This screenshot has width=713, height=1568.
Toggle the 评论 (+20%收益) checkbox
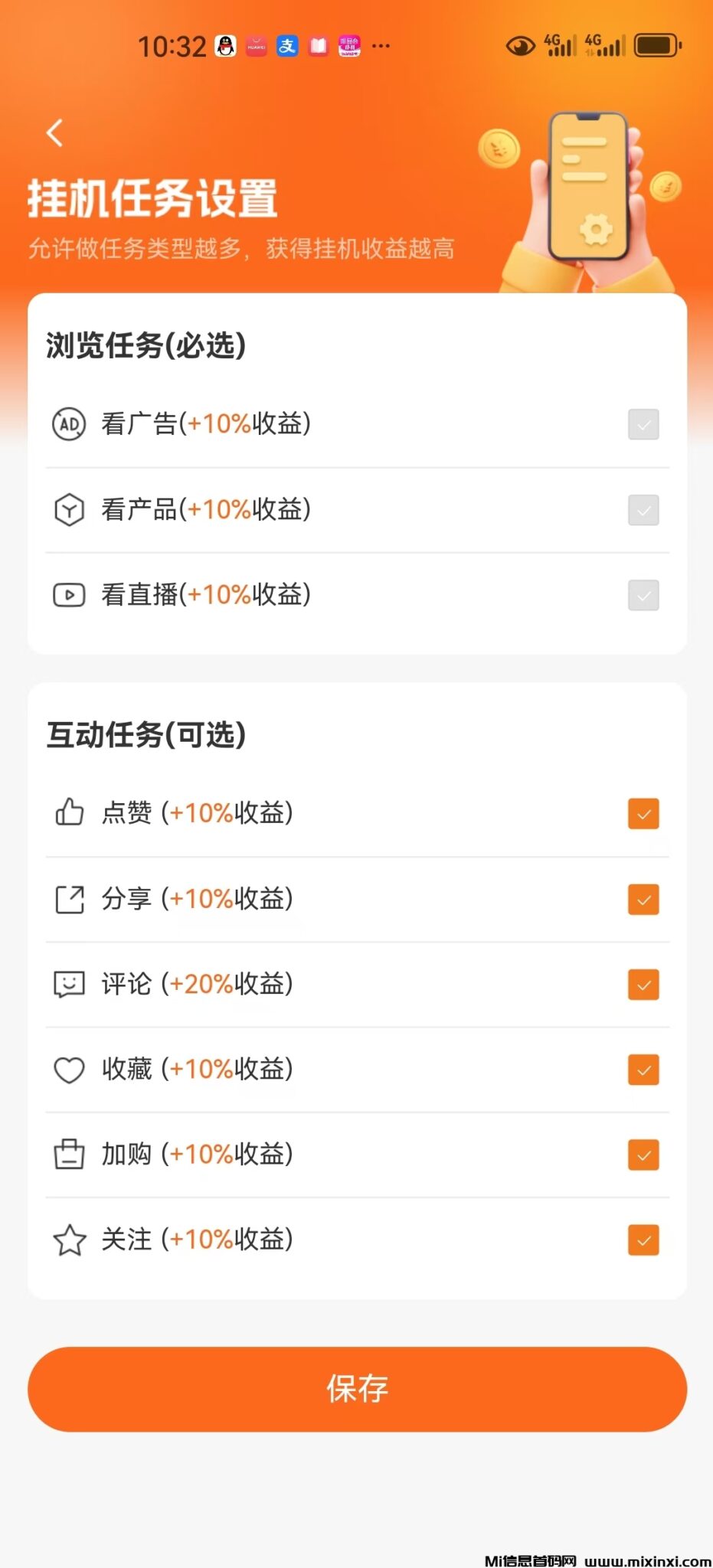click(x=643, y=985)
